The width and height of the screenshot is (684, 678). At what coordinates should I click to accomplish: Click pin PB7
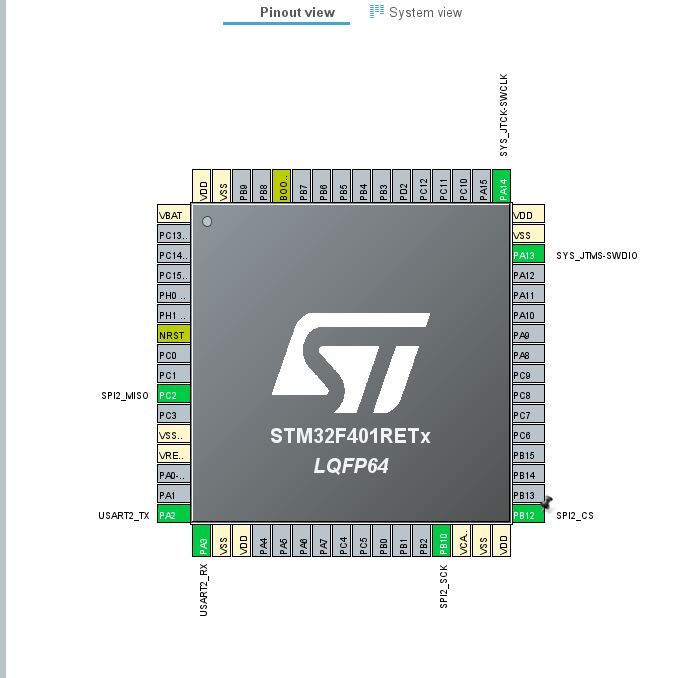301,186
